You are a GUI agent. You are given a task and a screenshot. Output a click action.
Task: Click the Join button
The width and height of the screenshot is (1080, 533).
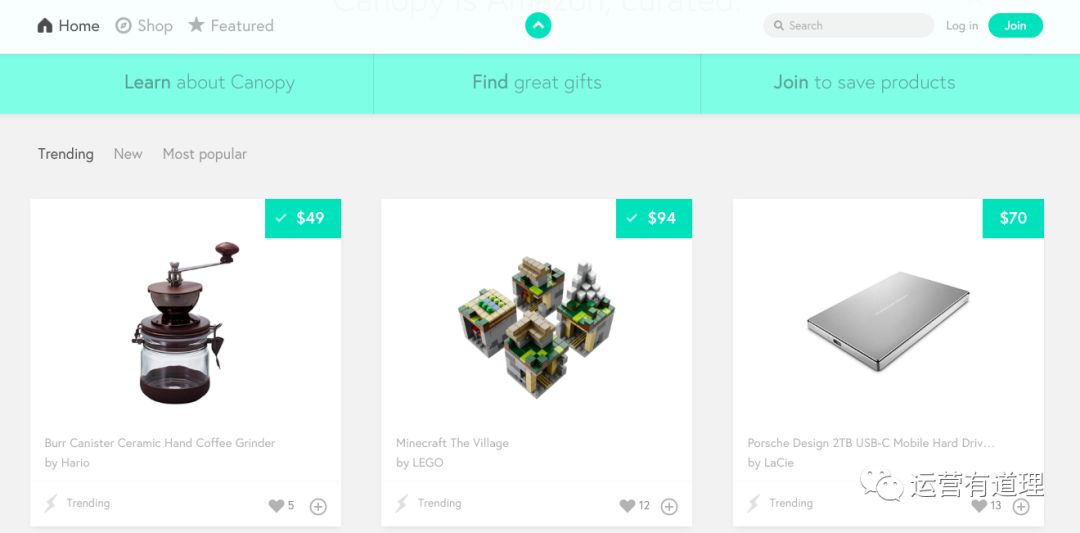coord(1015,25)
